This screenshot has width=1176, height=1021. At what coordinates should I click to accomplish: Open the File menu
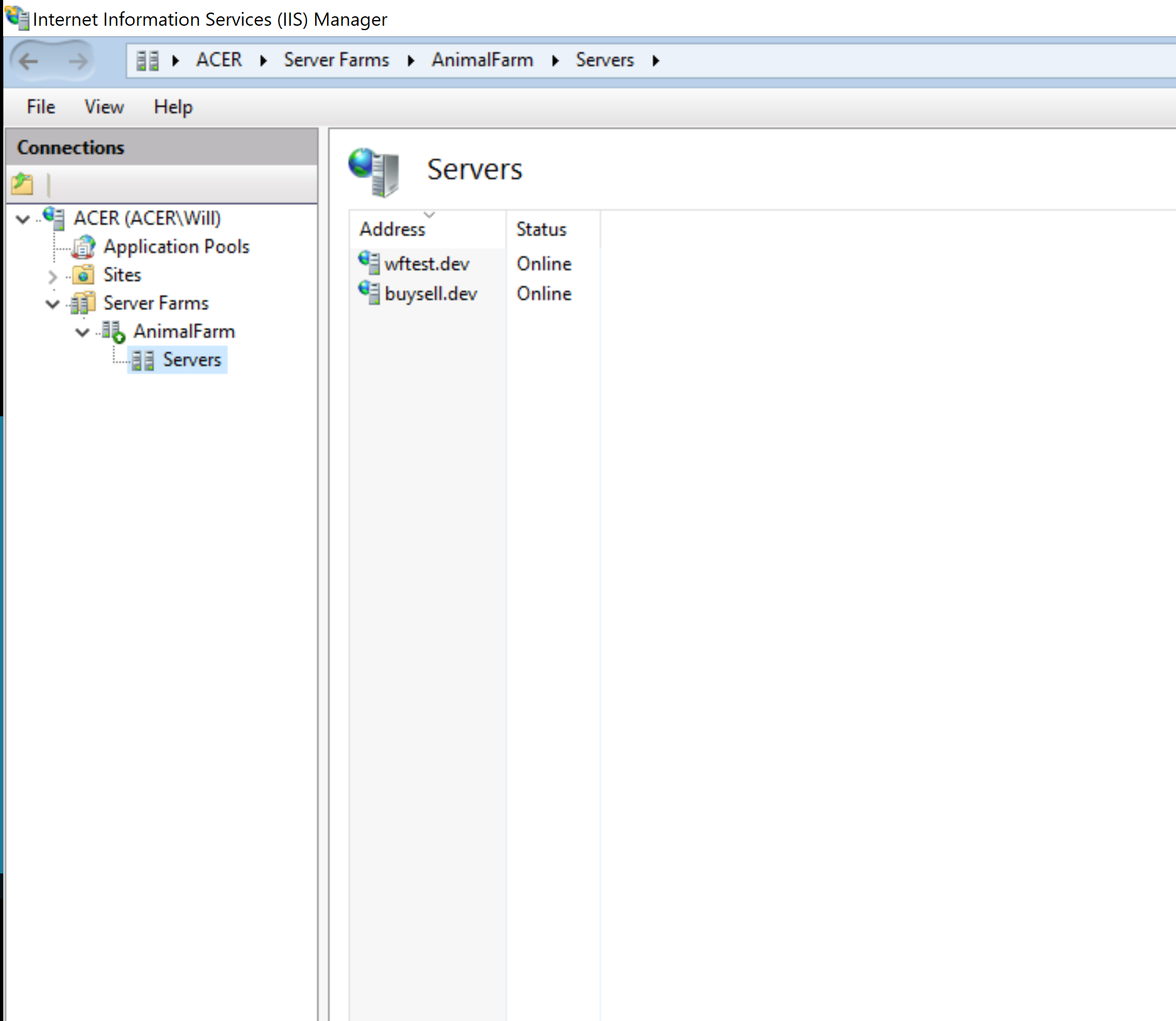pyautogui.click(x=40, y=106)
